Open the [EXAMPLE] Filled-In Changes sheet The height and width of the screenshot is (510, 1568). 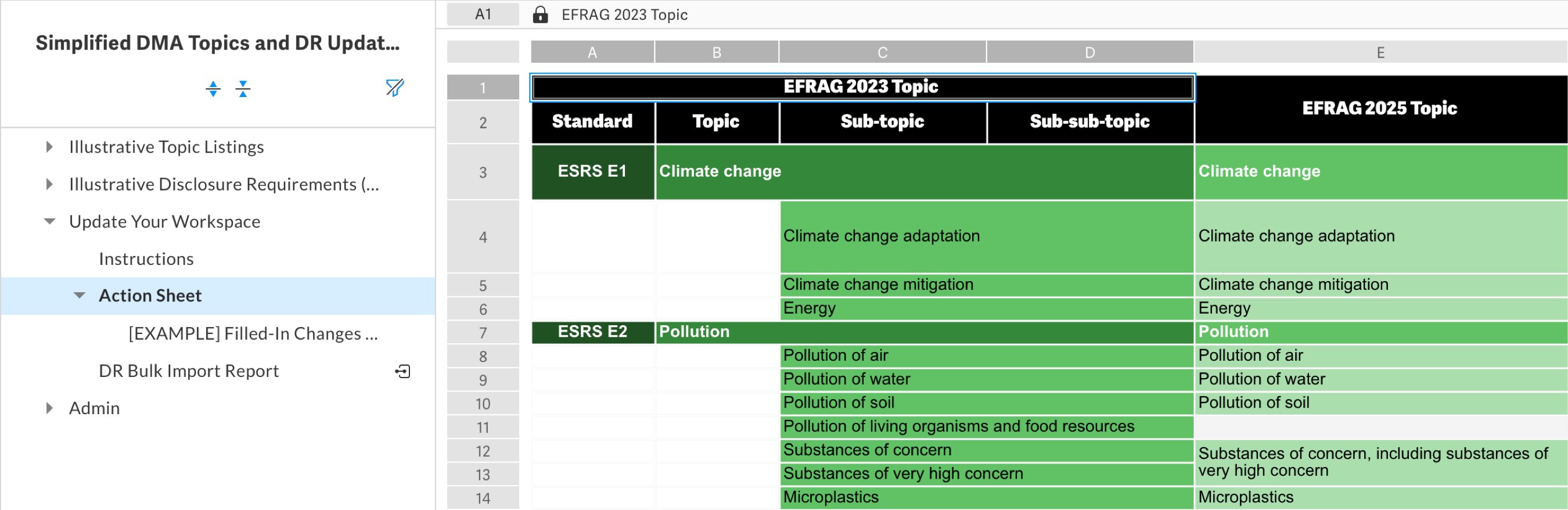click(253, 333)
